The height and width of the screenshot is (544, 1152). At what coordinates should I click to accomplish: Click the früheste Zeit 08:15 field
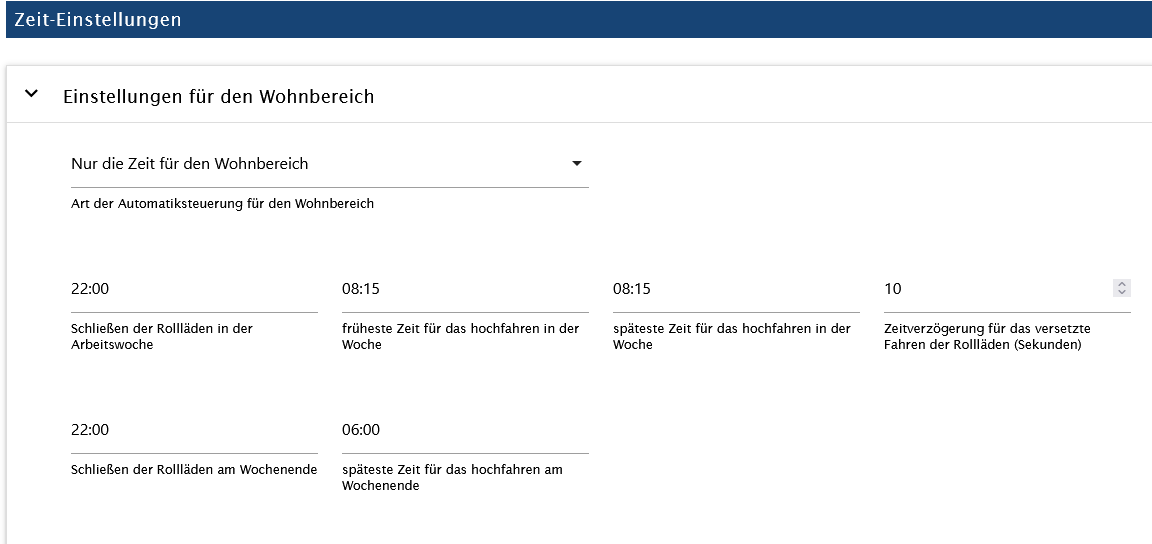[465, 289]
